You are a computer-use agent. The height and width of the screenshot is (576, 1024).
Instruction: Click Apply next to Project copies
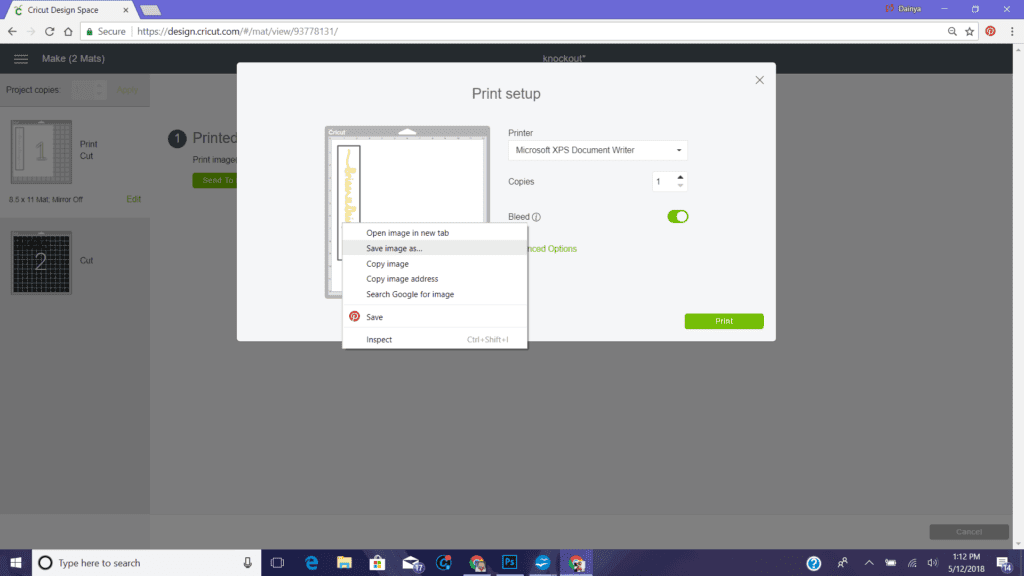pyautogui.click(x=127, y=90)
